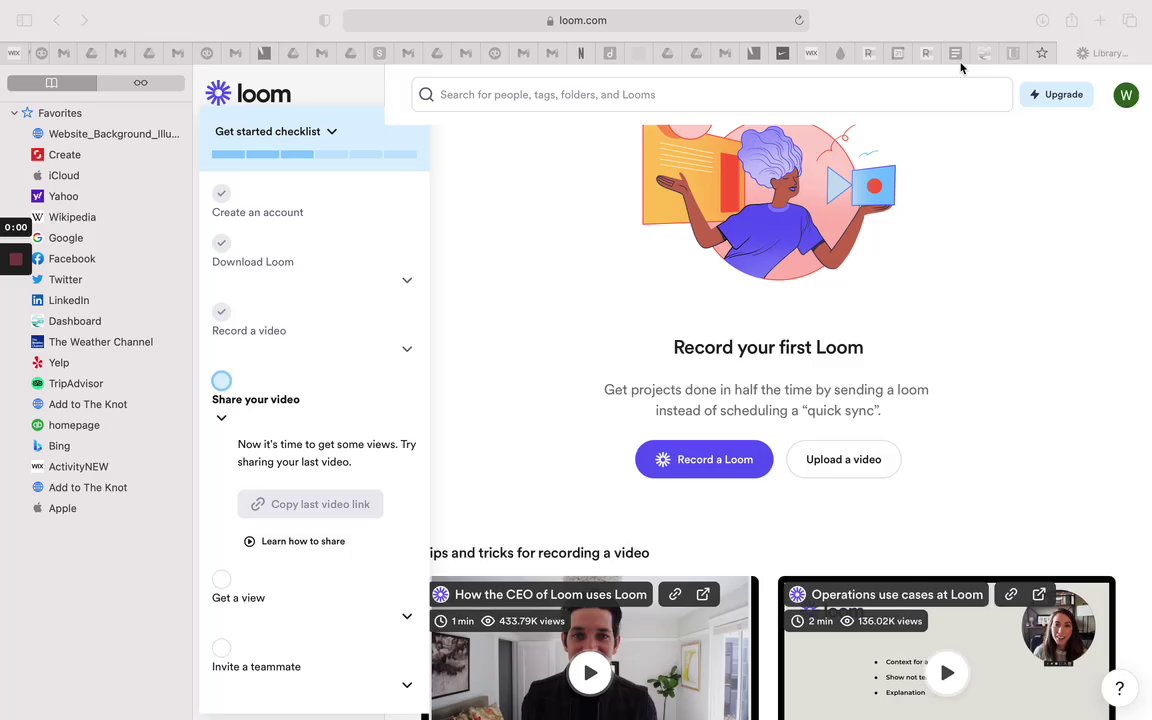Go forward with the Safari forward arrow
This screenshot has width=1152, height=720.
(x=84, y=21)
